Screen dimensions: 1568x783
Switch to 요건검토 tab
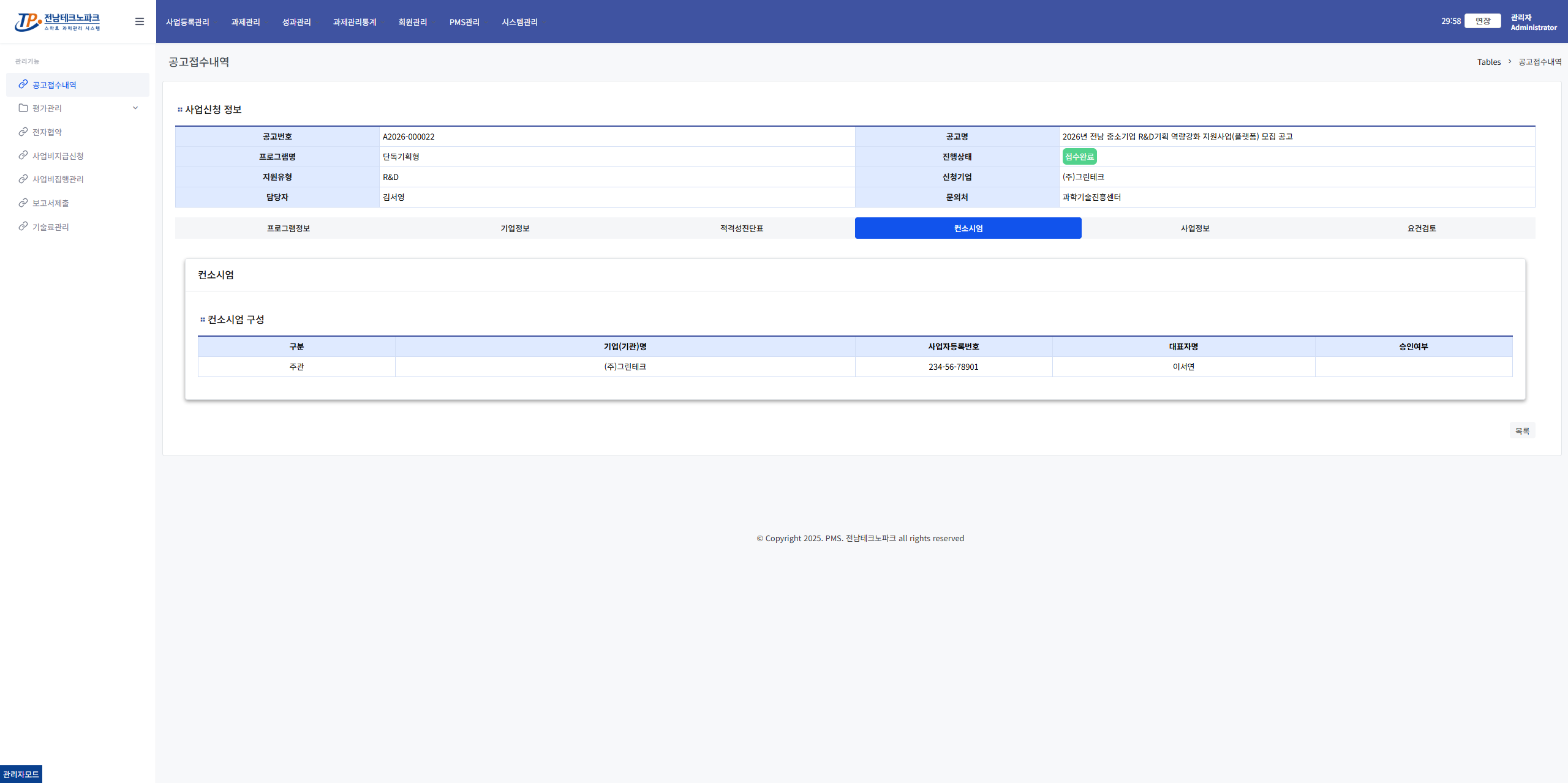coord(1422,228)
